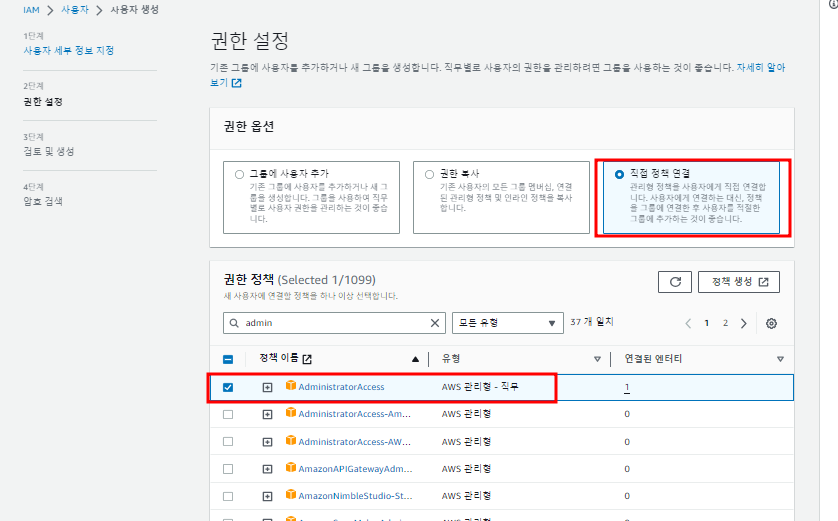
Task: Check the AmazonAPIGatewayAdm... policy checkbox
Action: pos(228,469)
